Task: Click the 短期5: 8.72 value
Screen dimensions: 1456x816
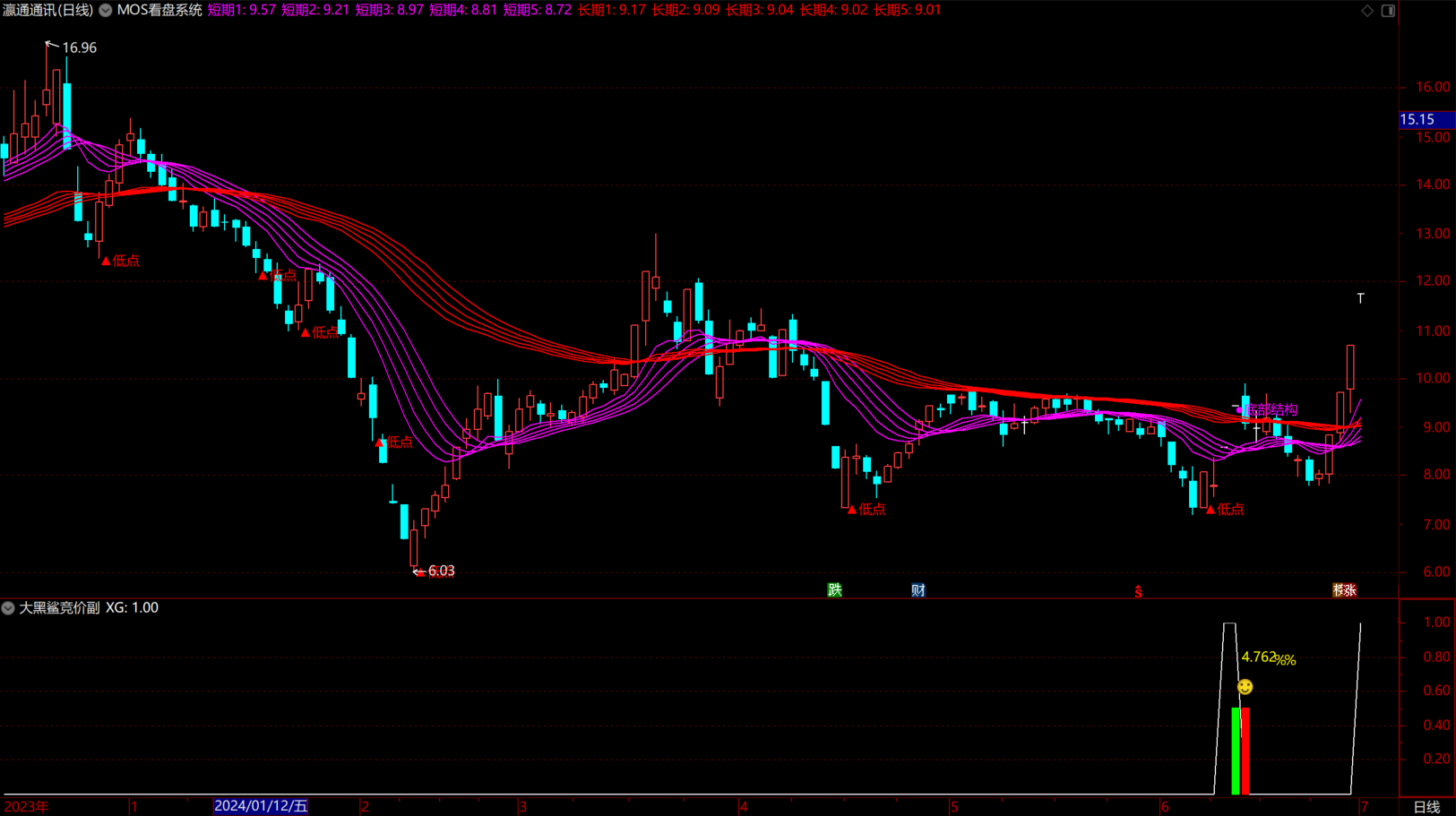Action: coord(538,11)
